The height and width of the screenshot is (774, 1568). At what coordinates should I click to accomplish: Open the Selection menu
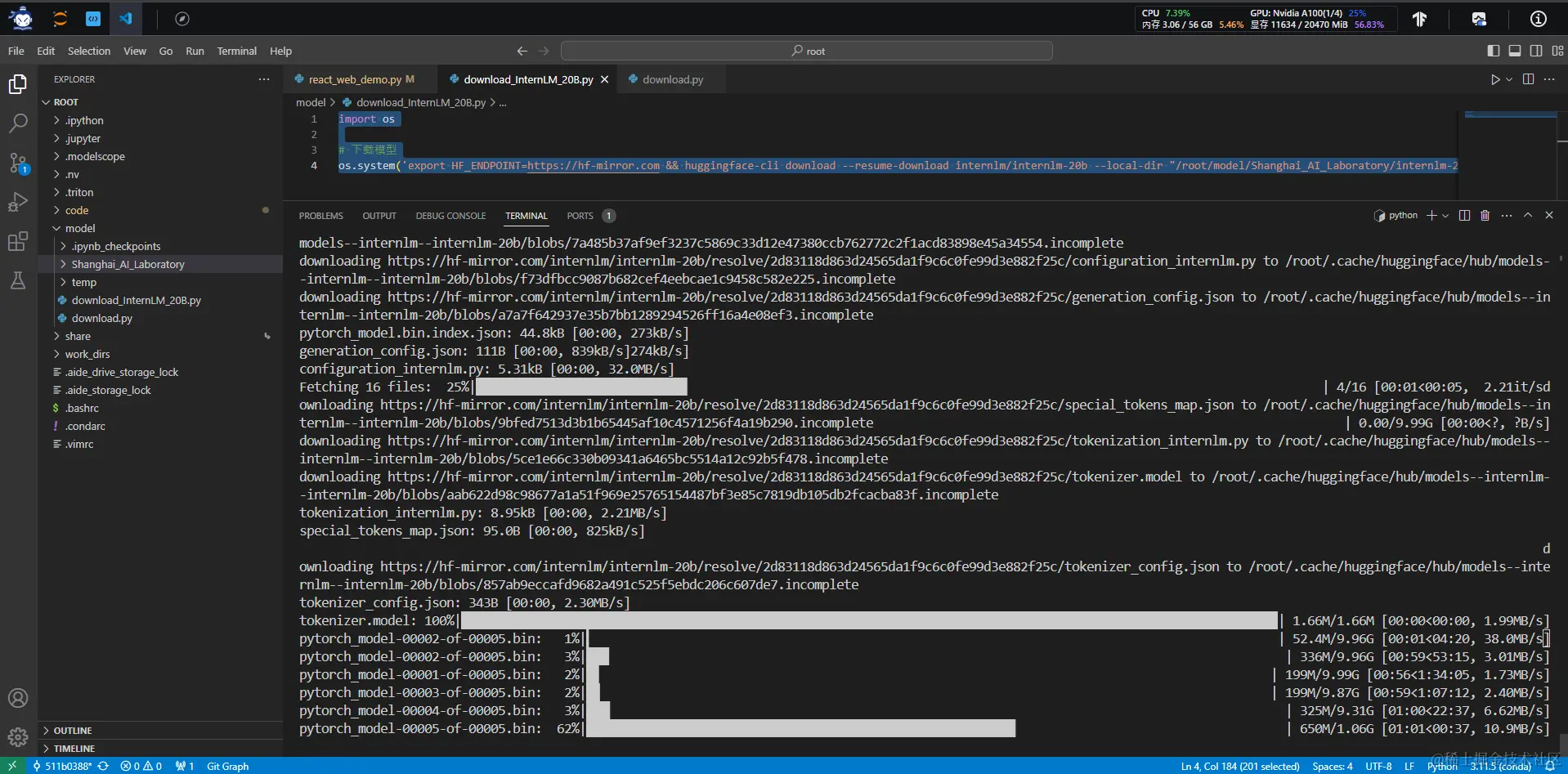point(89,51)
